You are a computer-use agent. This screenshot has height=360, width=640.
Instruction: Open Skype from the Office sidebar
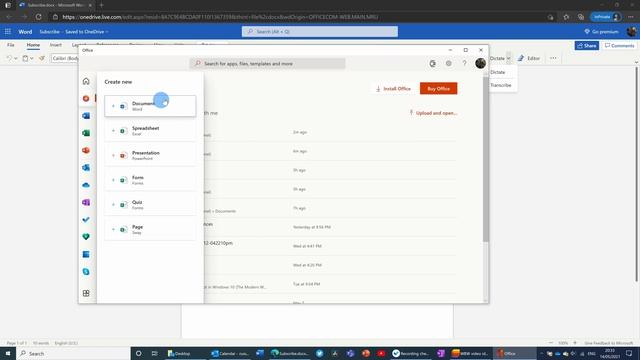pyautogui.click(x=86, y=271)
